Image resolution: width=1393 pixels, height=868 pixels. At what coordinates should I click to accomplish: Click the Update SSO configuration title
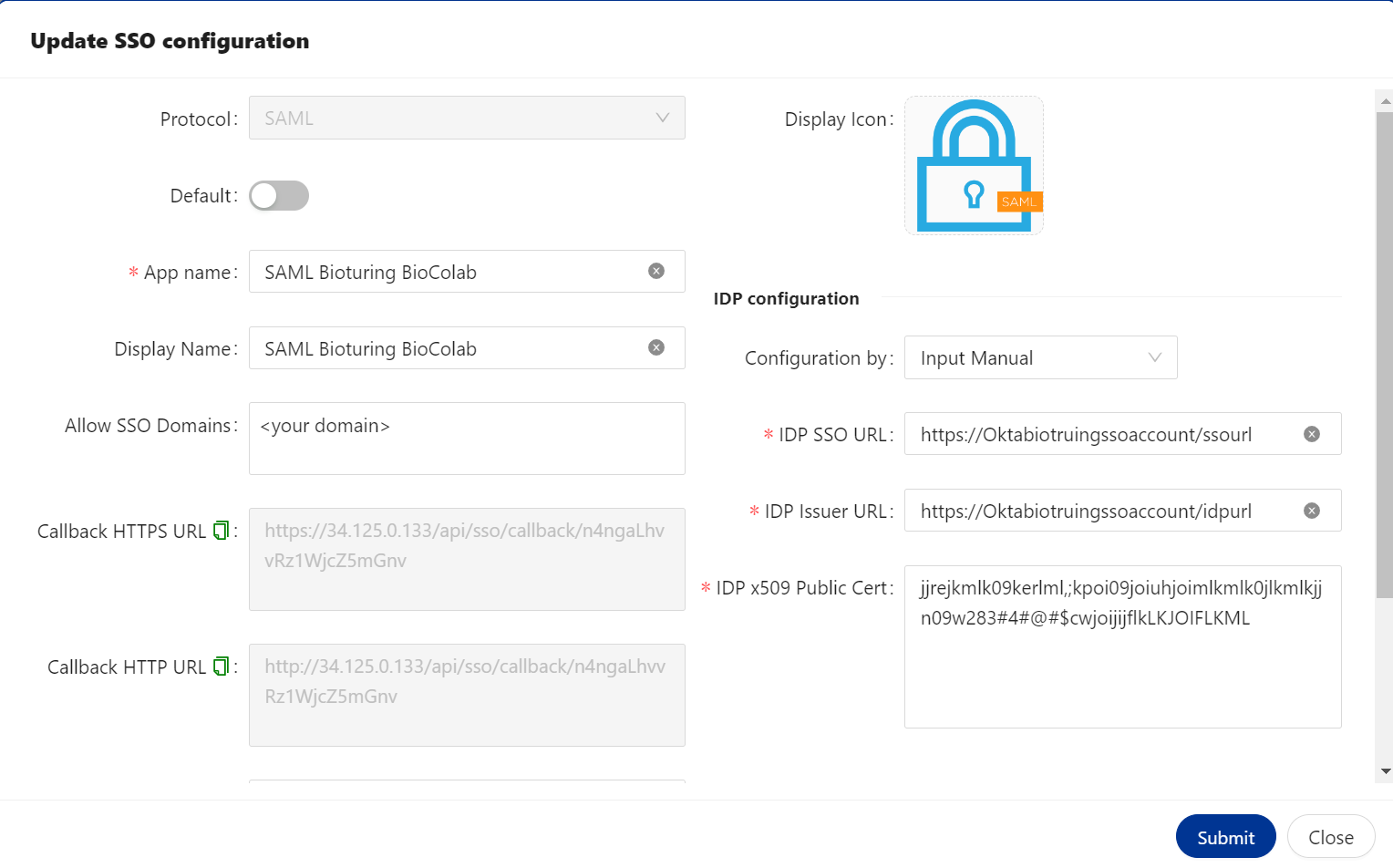170,41
